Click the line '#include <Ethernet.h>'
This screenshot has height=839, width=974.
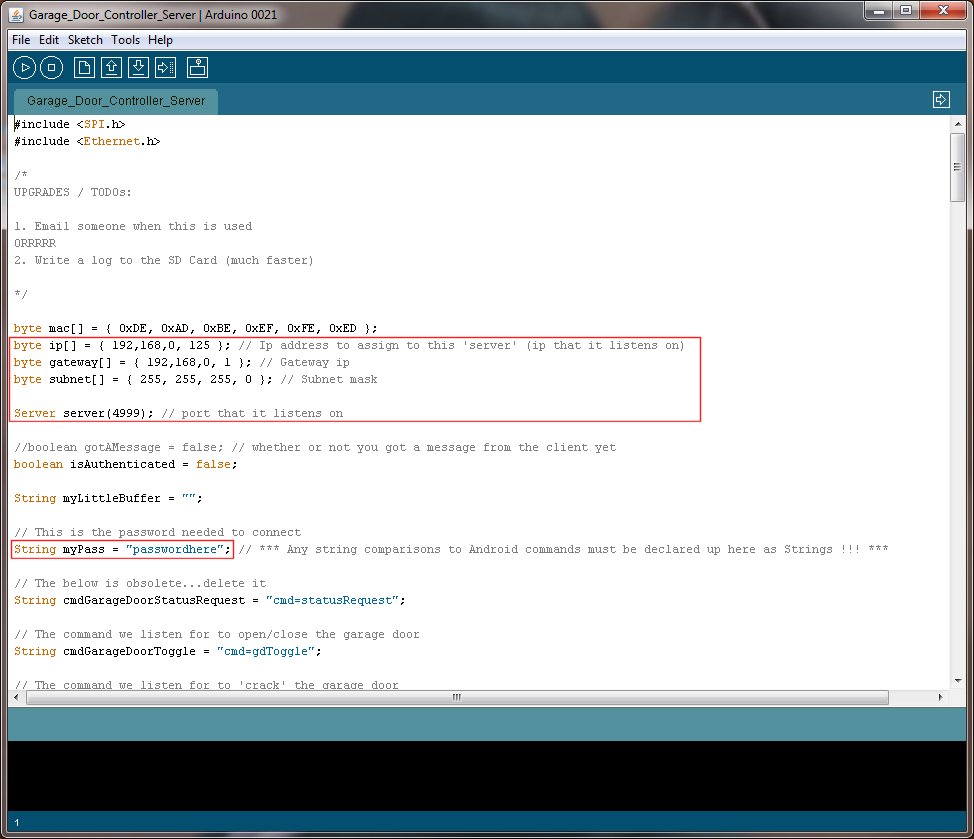click(87, 142)
